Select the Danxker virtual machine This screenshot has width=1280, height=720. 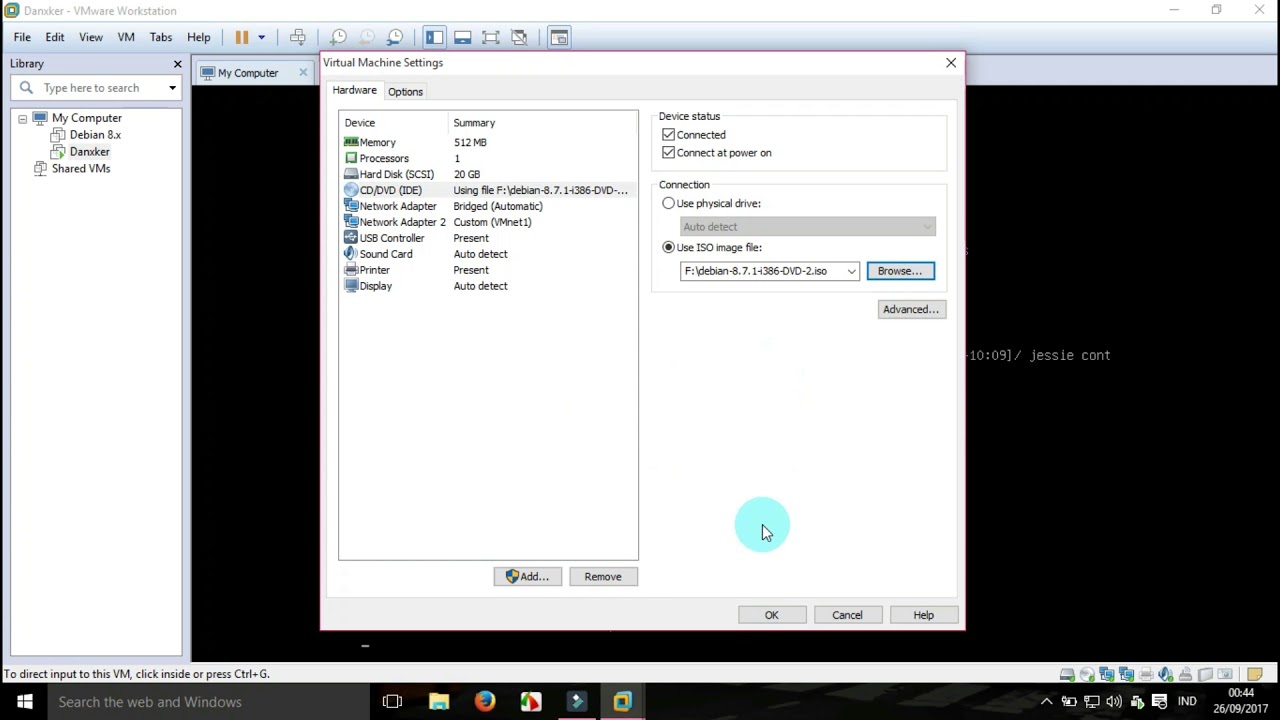[89, 151]
